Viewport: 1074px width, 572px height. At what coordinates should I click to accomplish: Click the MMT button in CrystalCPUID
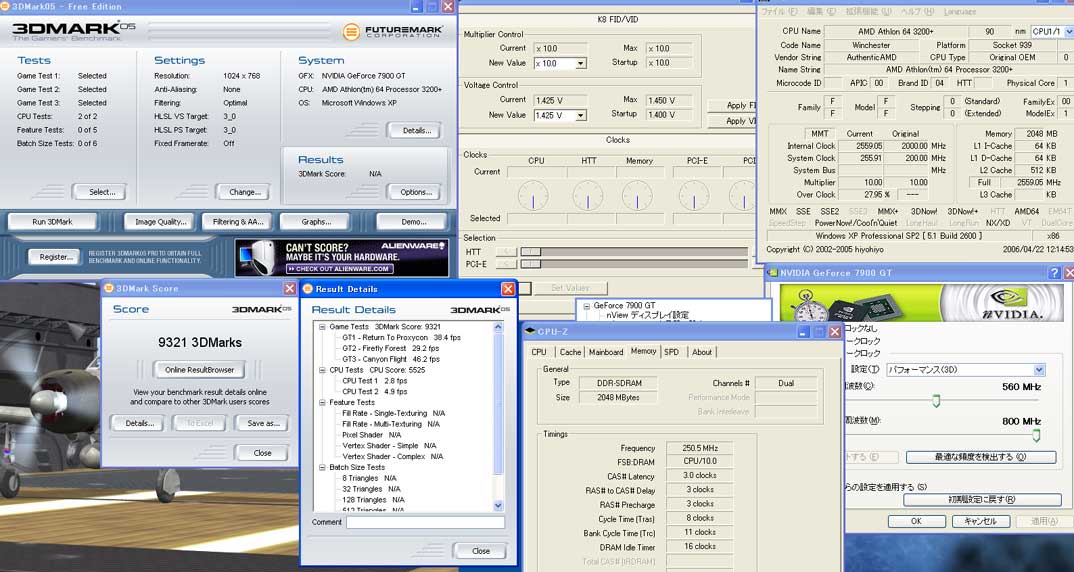819,134
